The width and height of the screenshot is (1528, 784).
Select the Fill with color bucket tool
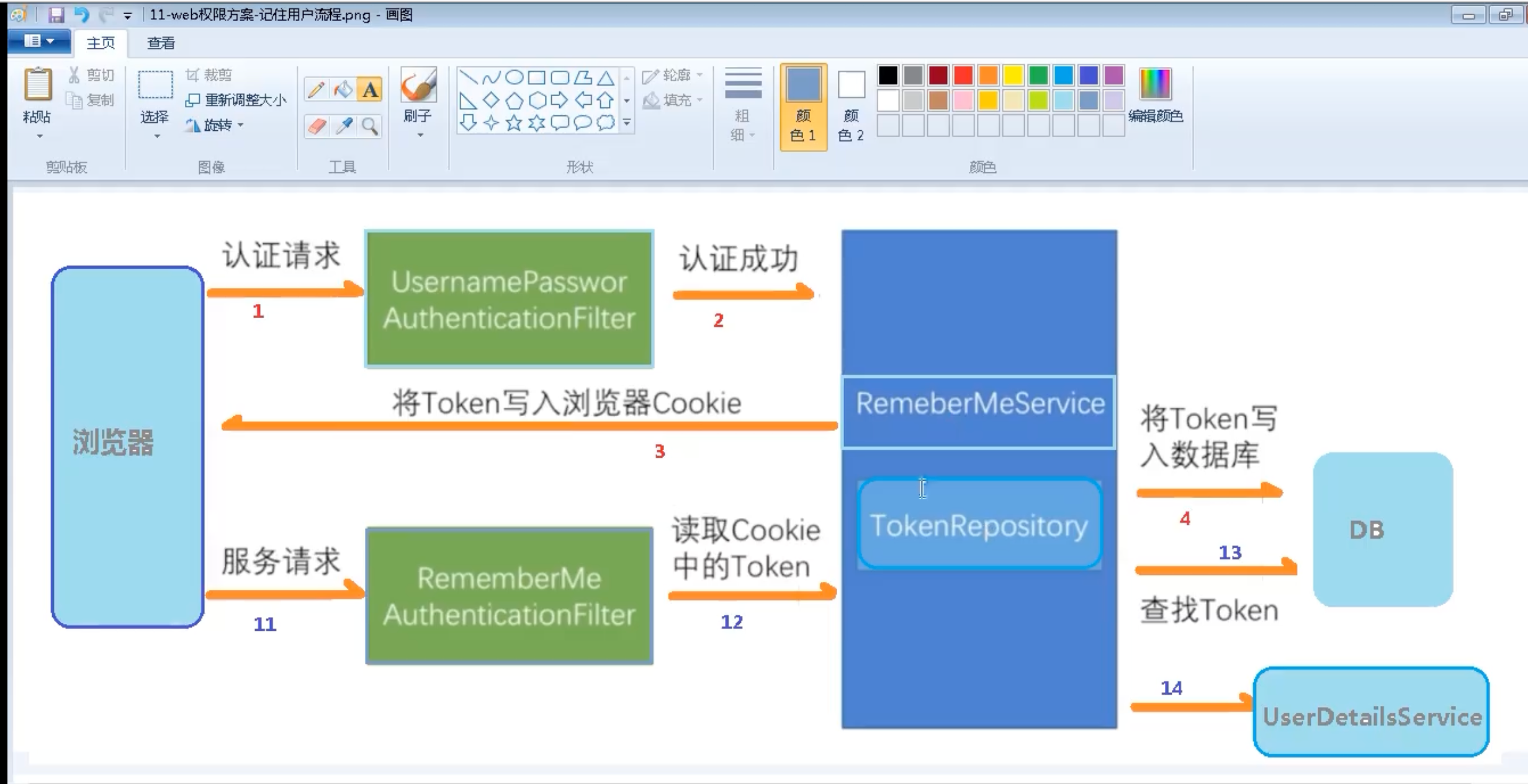(x=343, y=90)
